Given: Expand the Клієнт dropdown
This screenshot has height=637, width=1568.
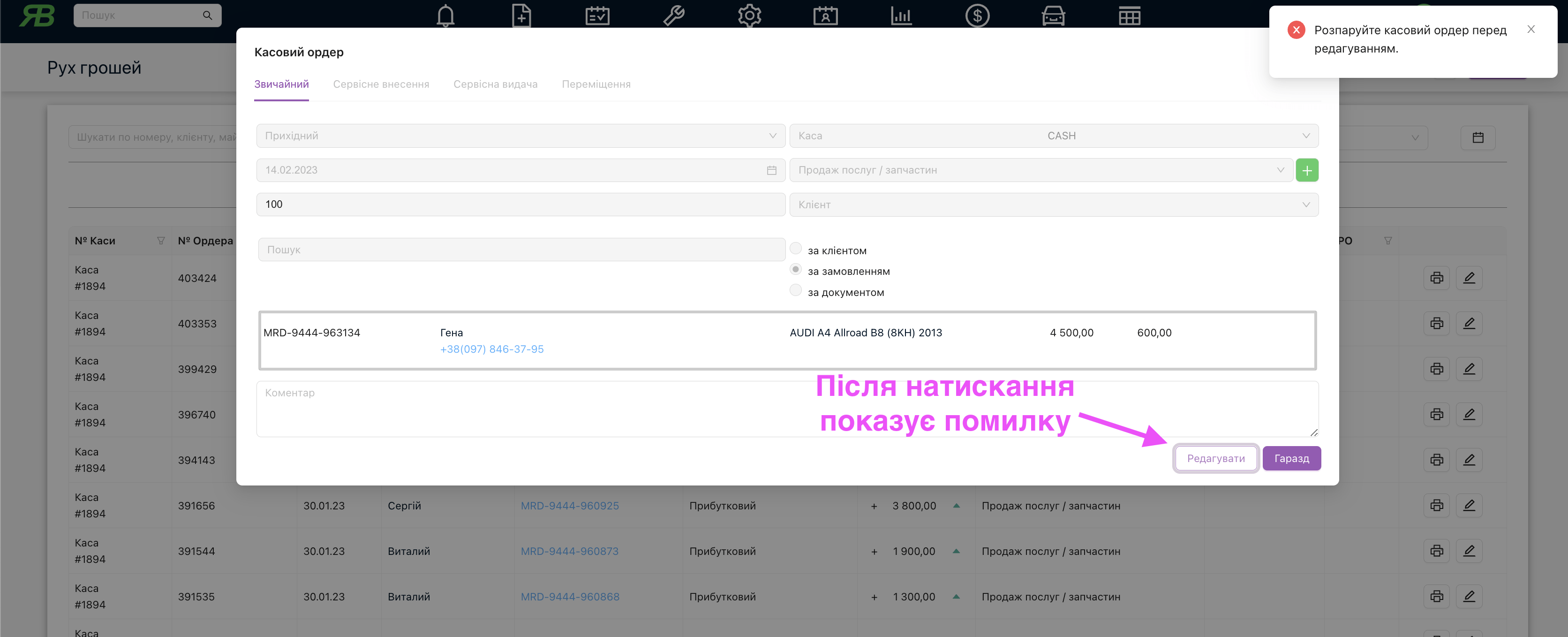Looking at the screenshot, I should coord(1054,205).
